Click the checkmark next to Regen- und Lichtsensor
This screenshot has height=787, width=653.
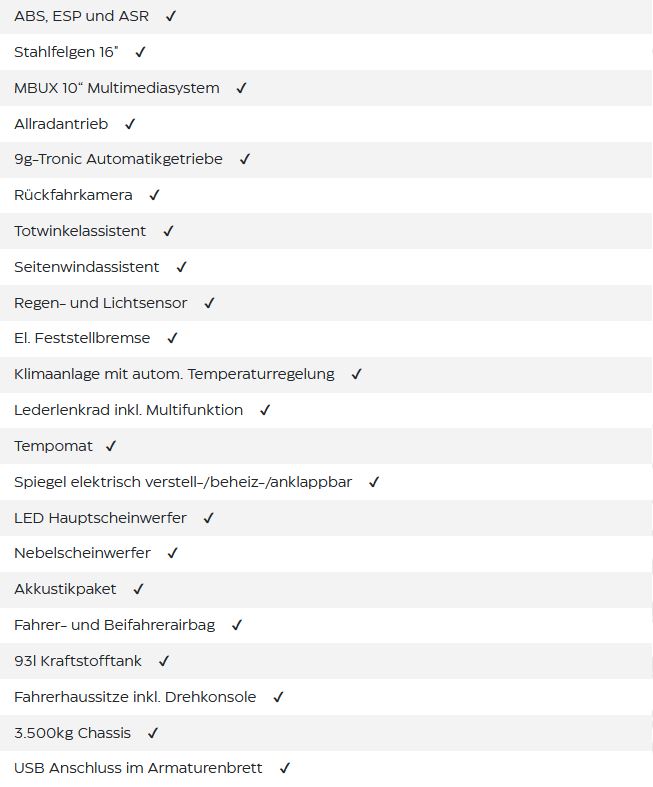[209, 303]
